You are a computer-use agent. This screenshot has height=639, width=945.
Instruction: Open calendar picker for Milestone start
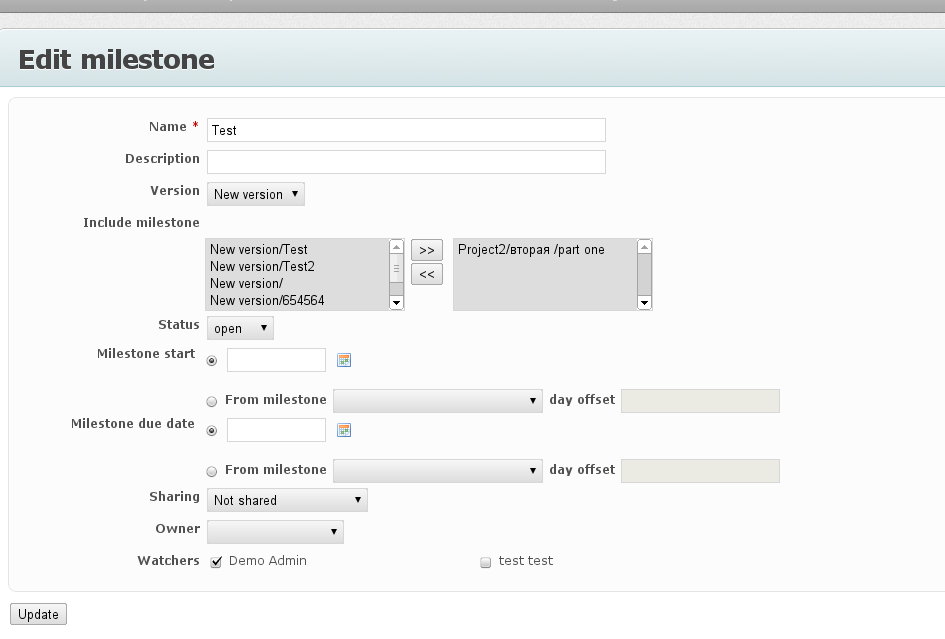(344, 360)
